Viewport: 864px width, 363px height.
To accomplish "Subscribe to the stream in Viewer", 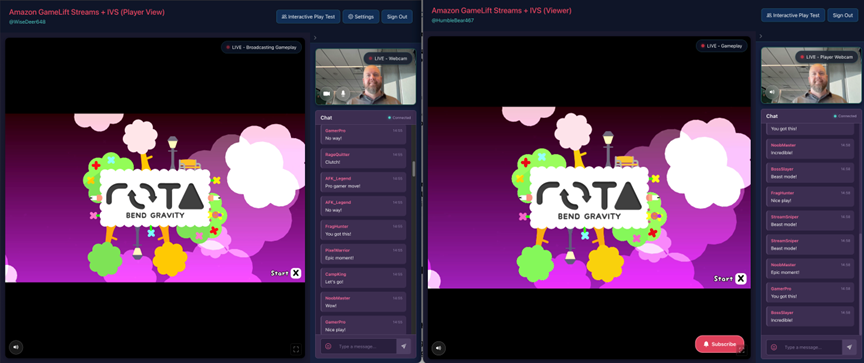I will click(x=720, y=344).
